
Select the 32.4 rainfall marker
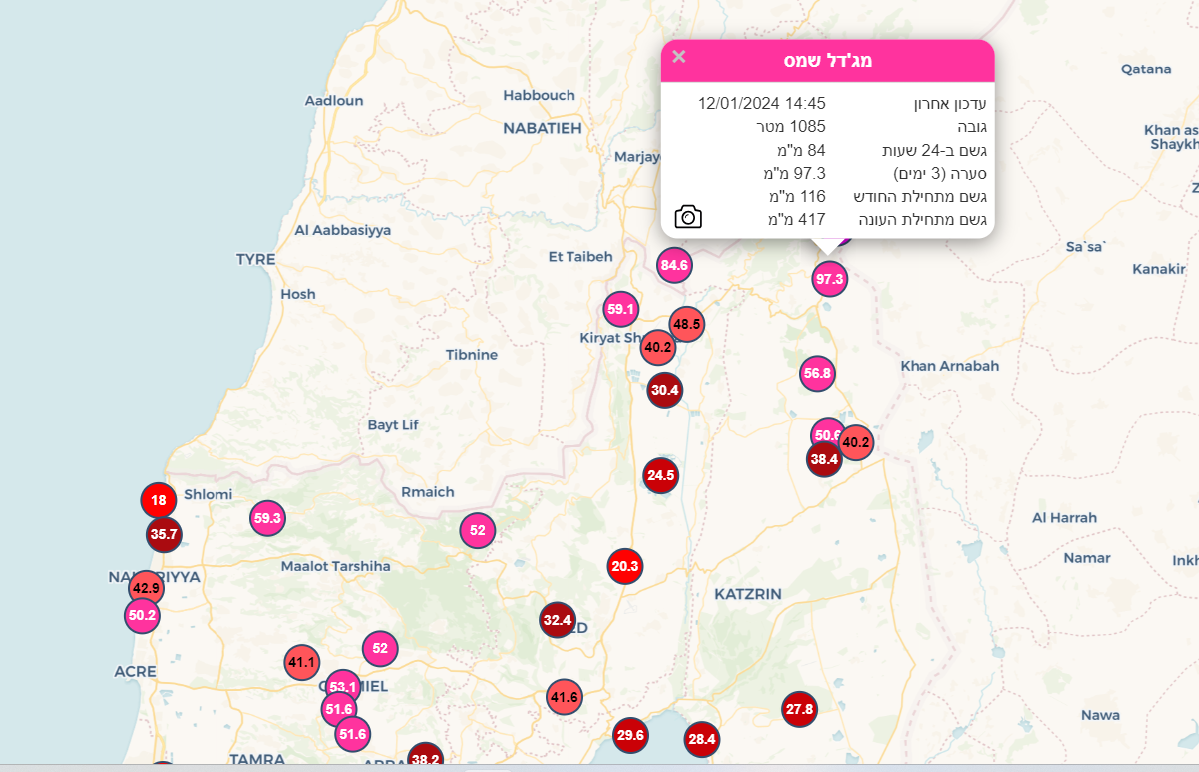tap(557, 620)
